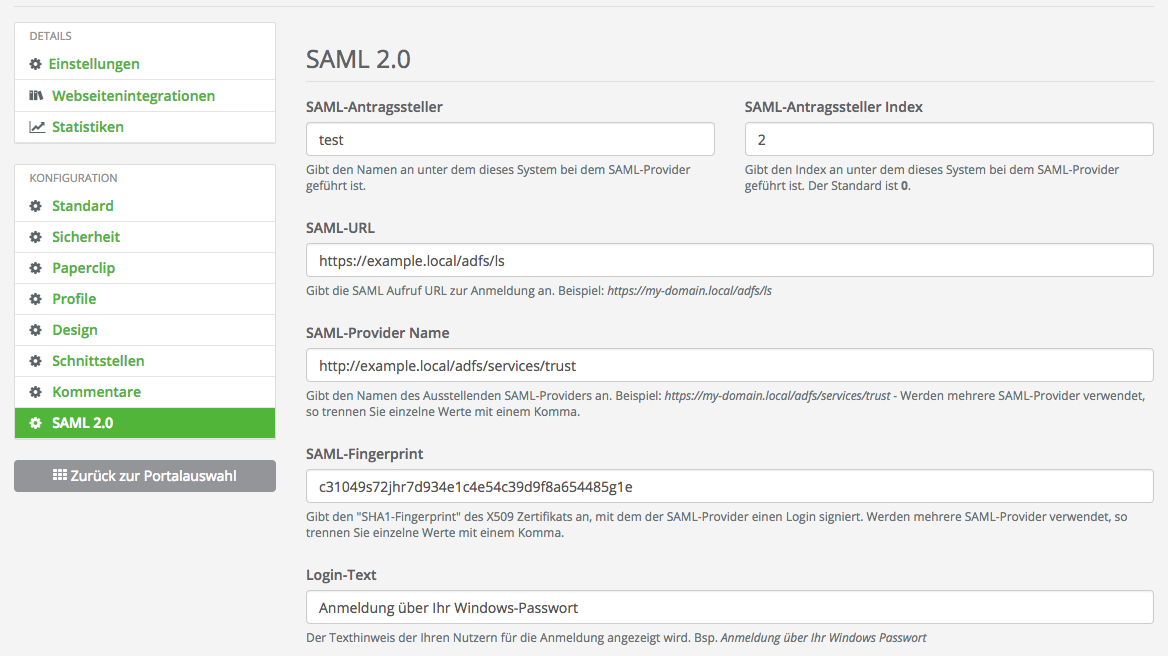Go to Kommentare settings

pyautogui.click(x=96, y=392)
